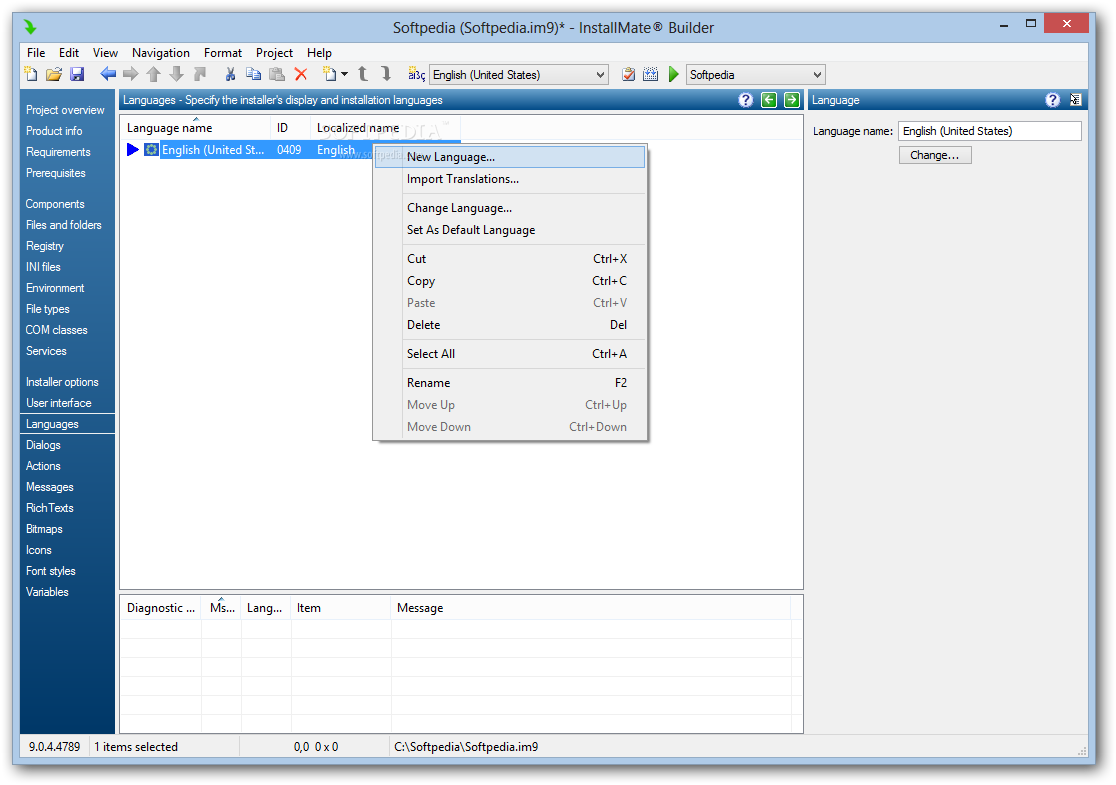
Task: Choose Import Translations... from context menu
Action: pyautogui.click(x=510, y=179)
